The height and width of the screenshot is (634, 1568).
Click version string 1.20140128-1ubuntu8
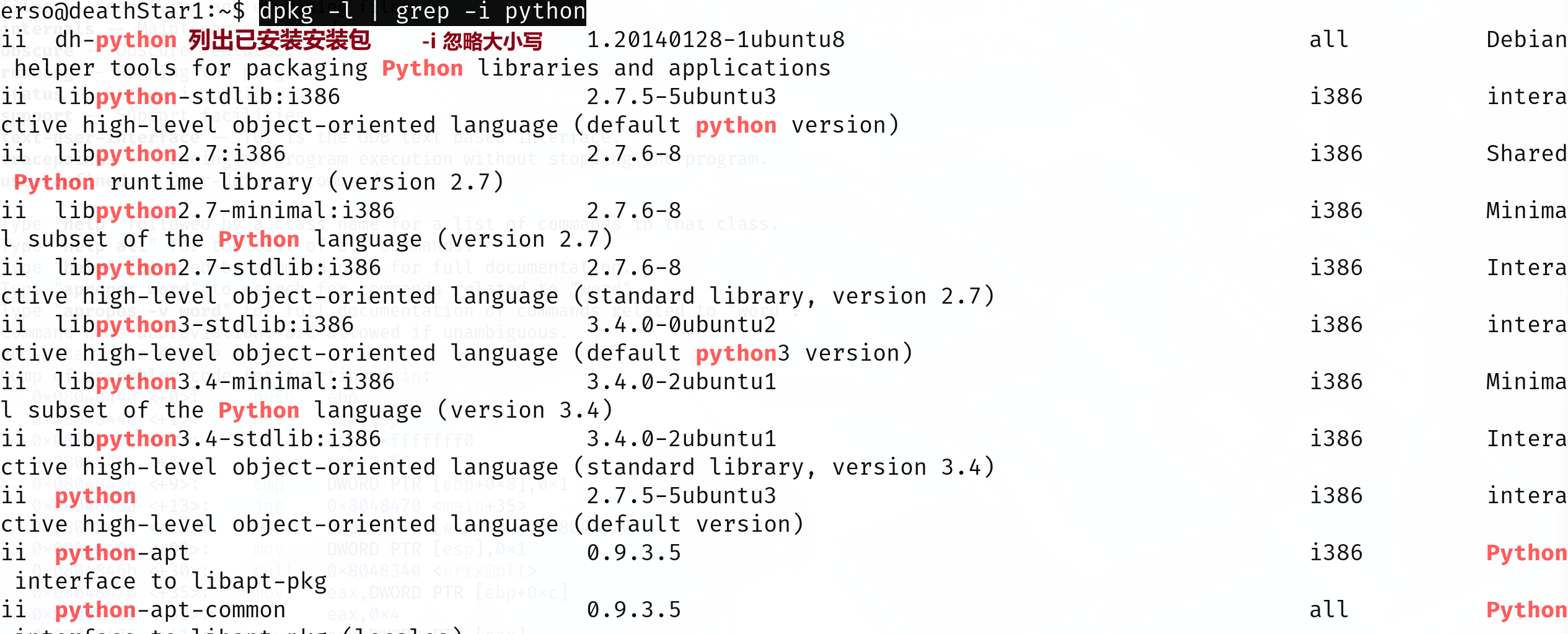(715, 40)
